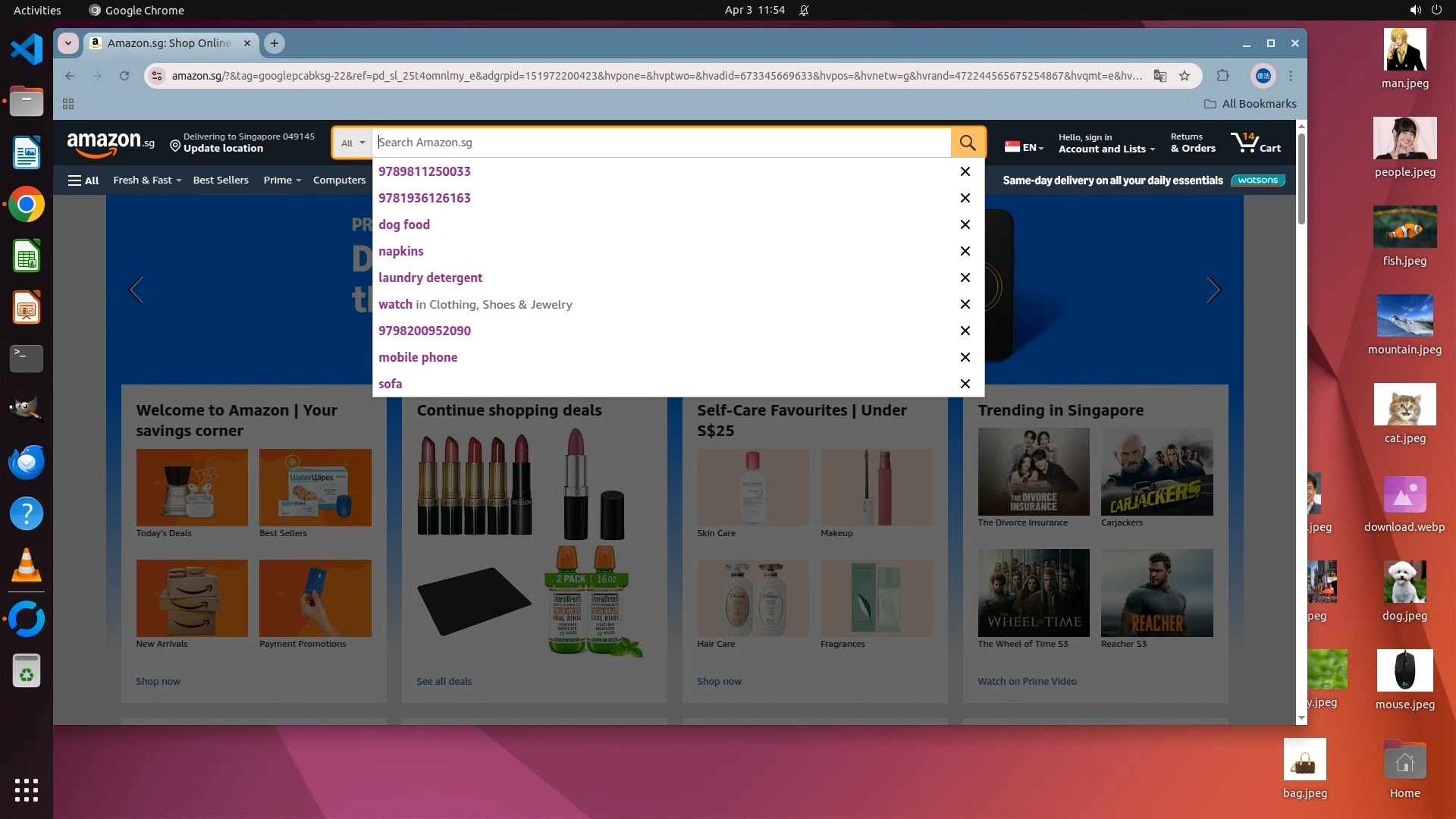Expand the 'All' search category dropdown
Viewport: 1456px width, 819px height.
tap(353, 143)
